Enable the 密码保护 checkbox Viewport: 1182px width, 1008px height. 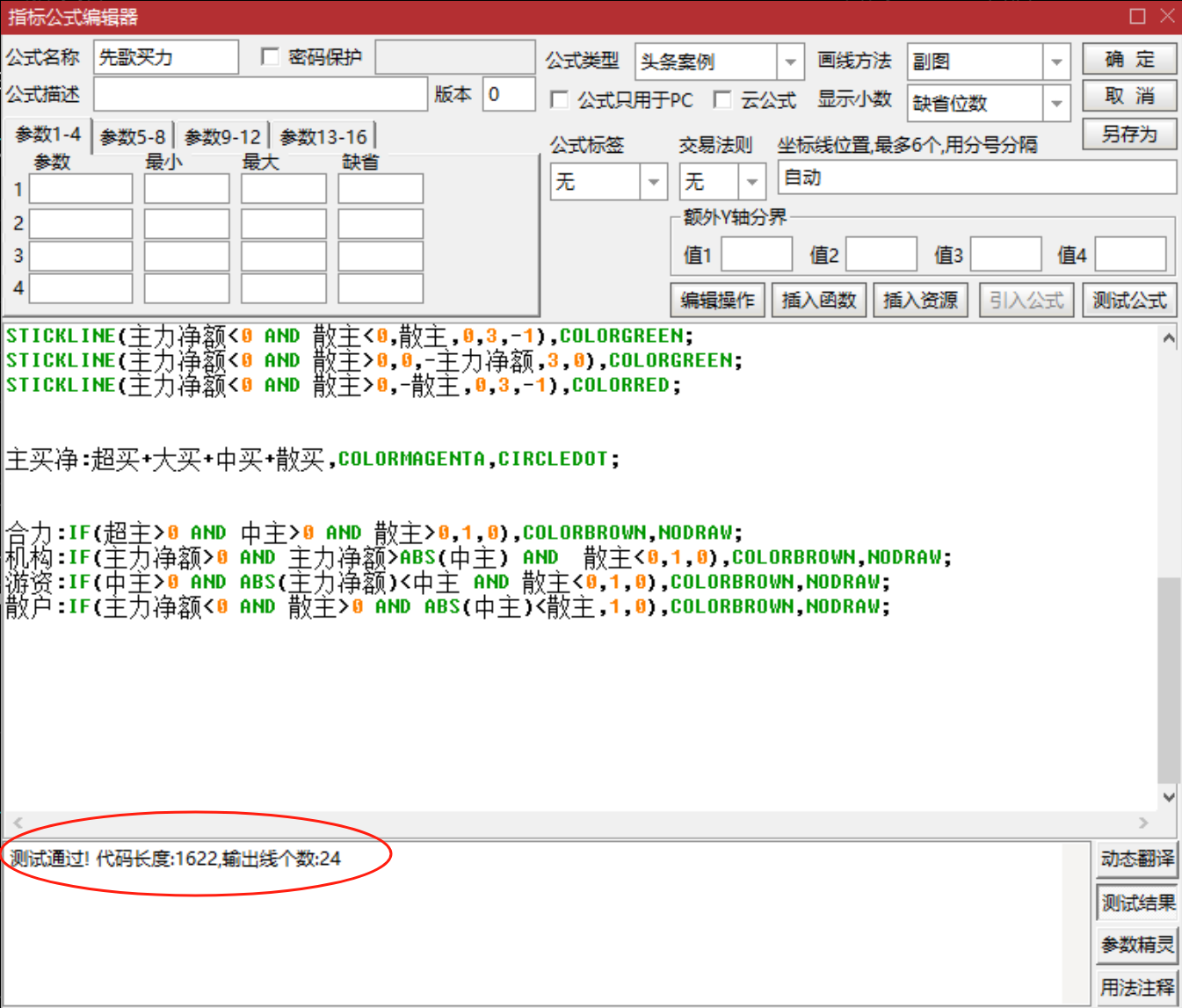point(271,57)
